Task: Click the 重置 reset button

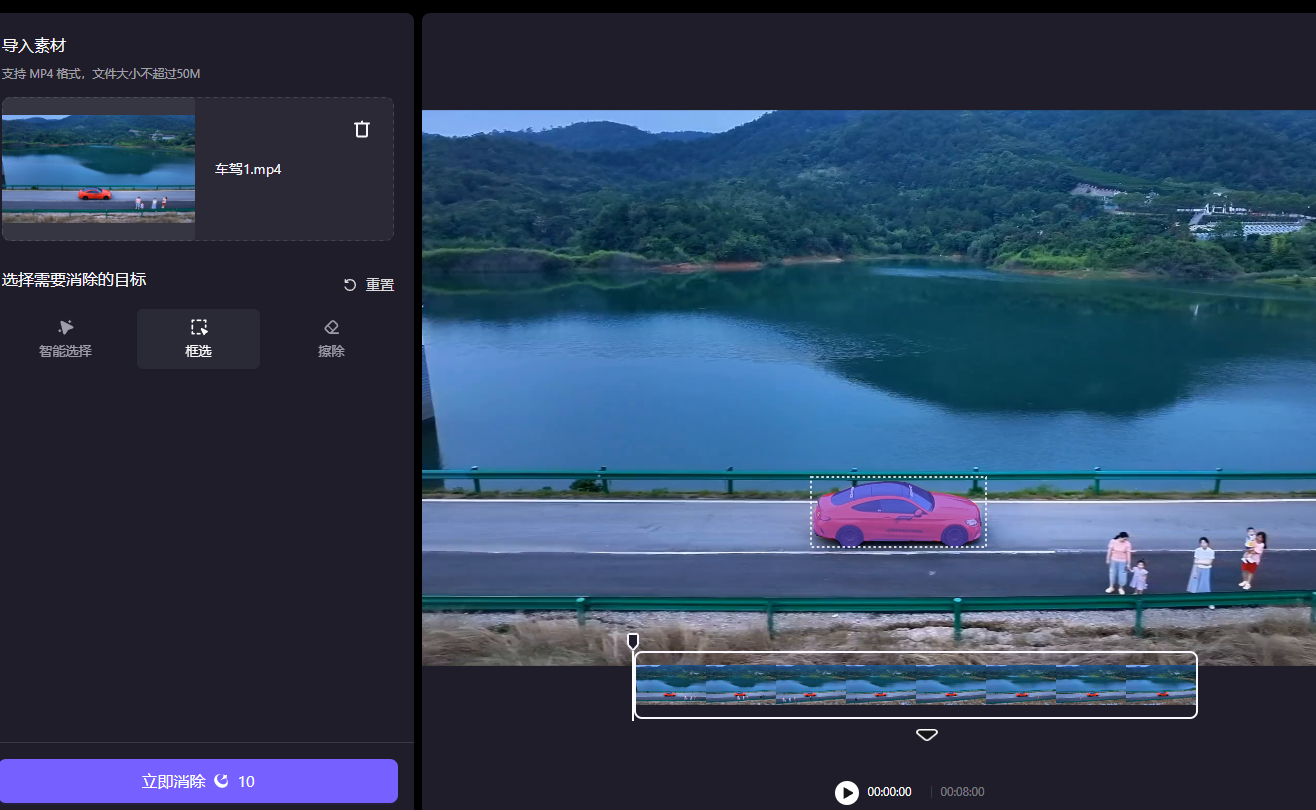Action: coord(369,285)
